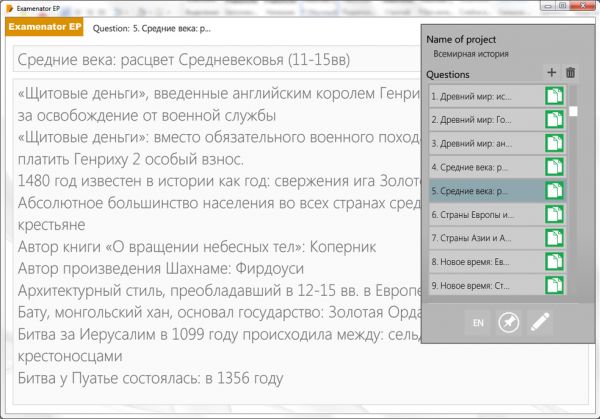Open document icon for question 8

(554, 262)
